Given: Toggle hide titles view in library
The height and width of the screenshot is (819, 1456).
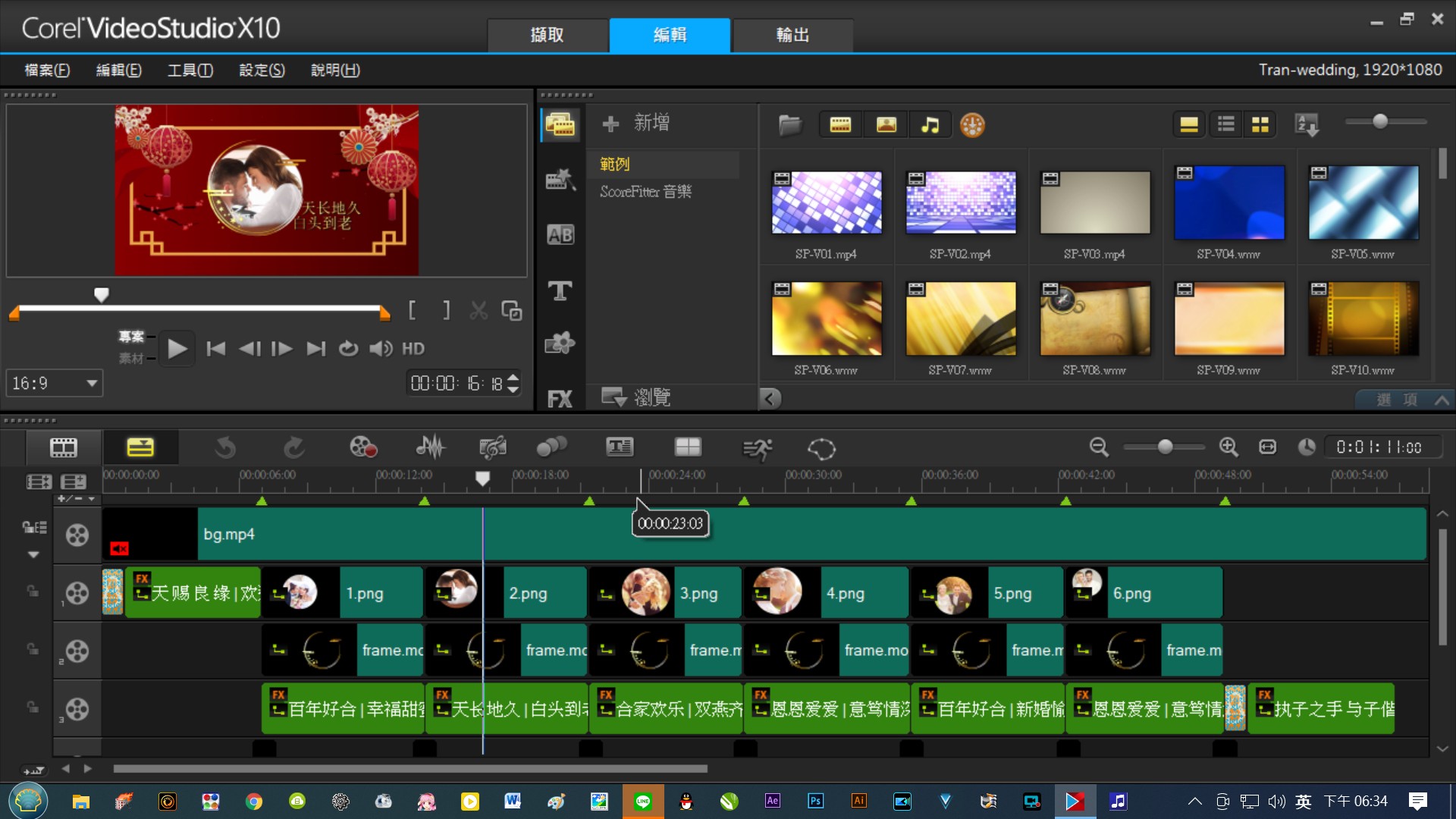Looking at the screenshot, I should tap(1189, 124).
